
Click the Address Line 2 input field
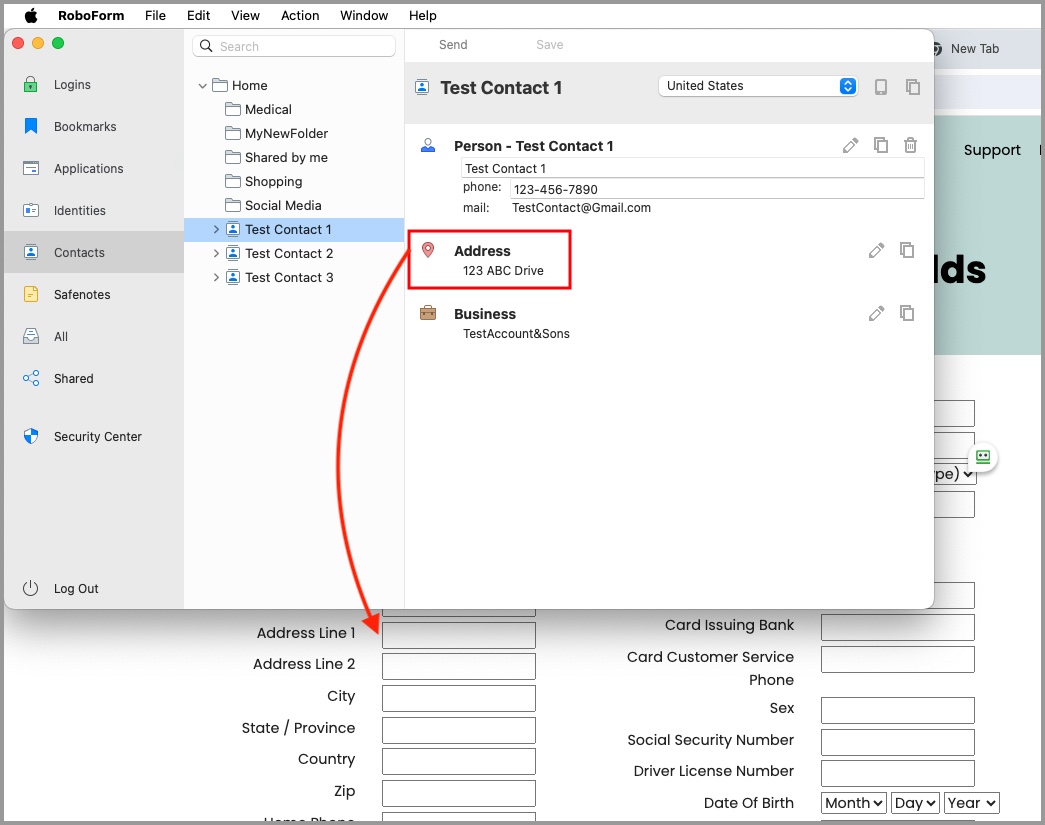tap(459, 666)
